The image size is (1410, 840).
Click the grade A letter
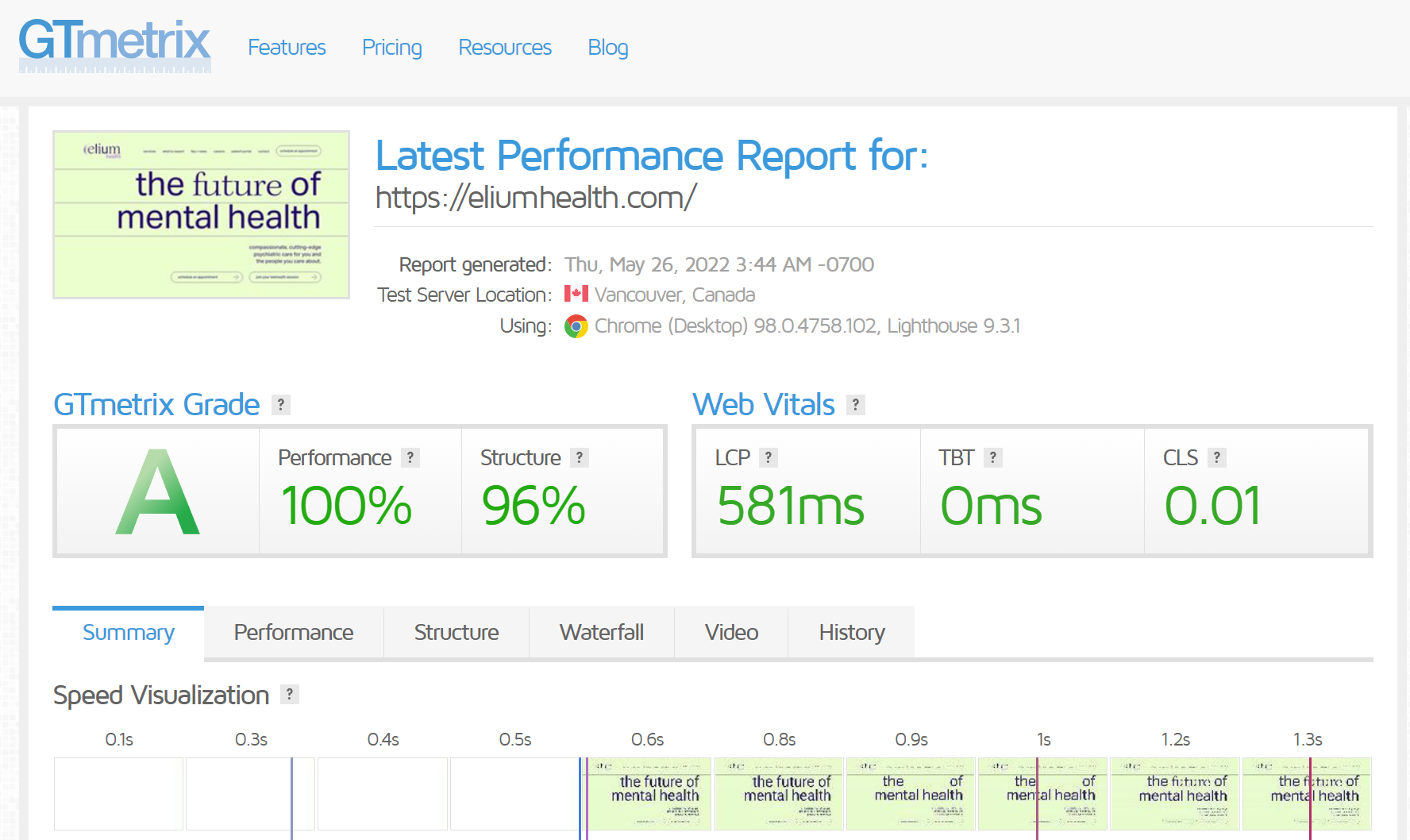coord(158,492)
